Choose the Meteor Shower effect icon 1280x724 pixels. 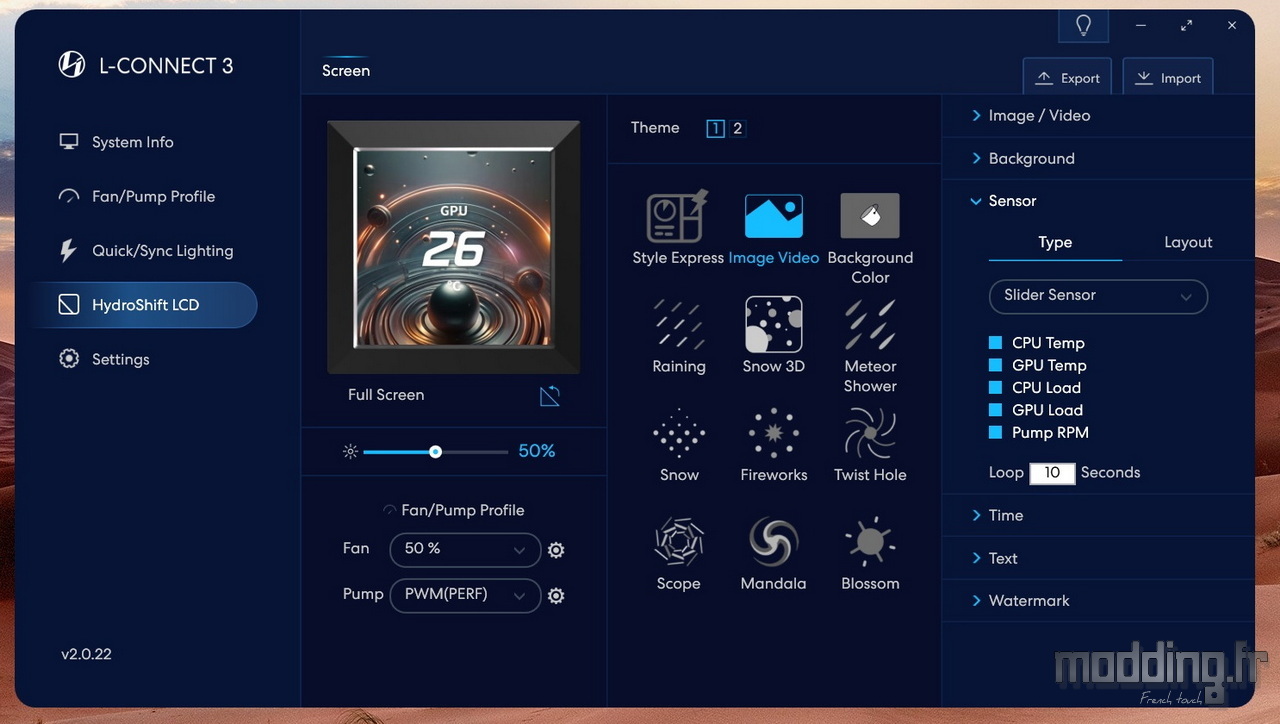(x=870, y=325)
